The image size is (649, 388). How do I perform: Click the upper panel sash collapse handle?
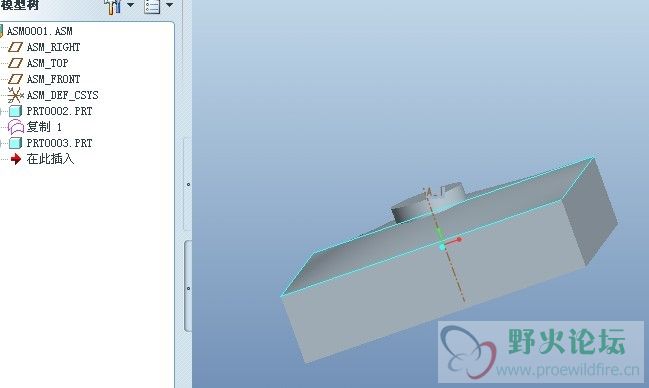pyautogui.click(x=188, y=184)
